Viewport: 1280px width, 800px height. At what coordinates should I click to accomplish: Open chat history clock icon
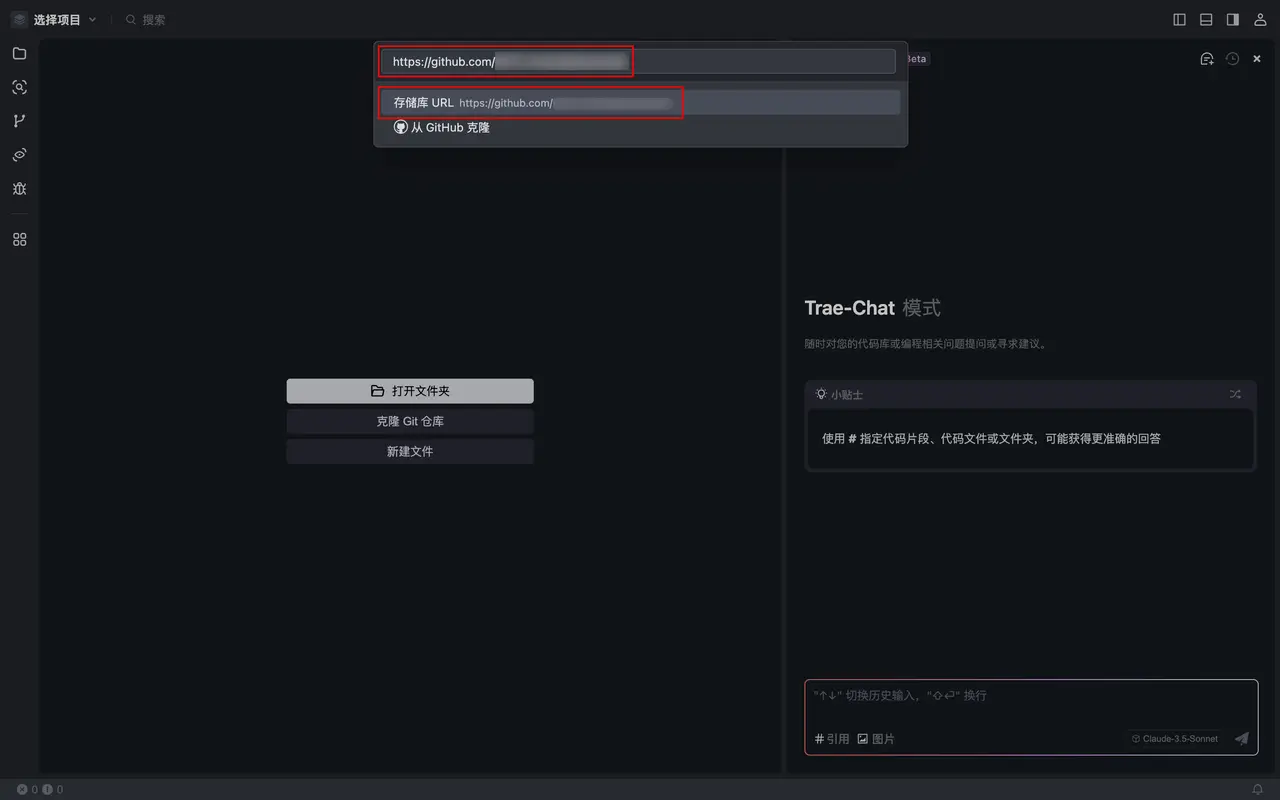tap(1232, 59)
